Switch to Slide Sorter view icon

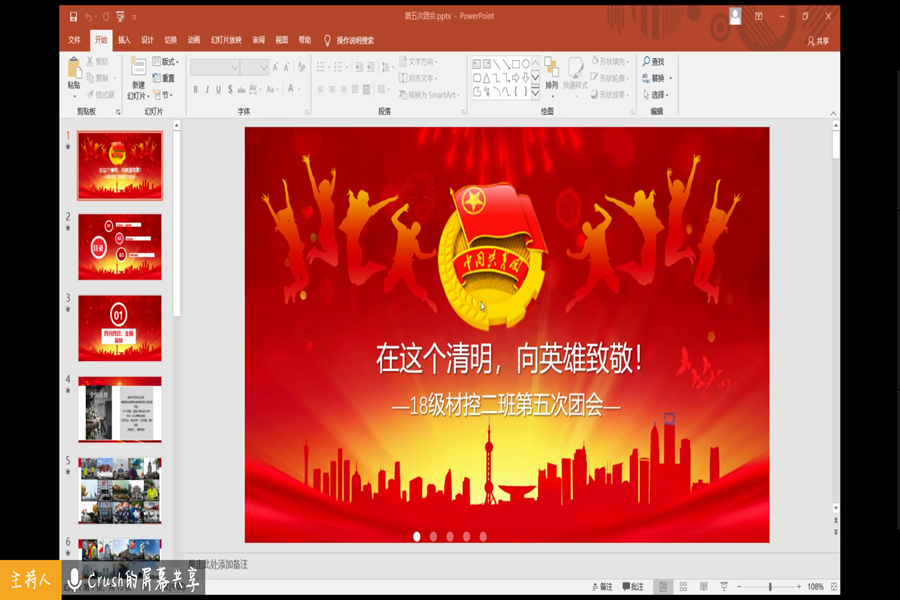683,586
